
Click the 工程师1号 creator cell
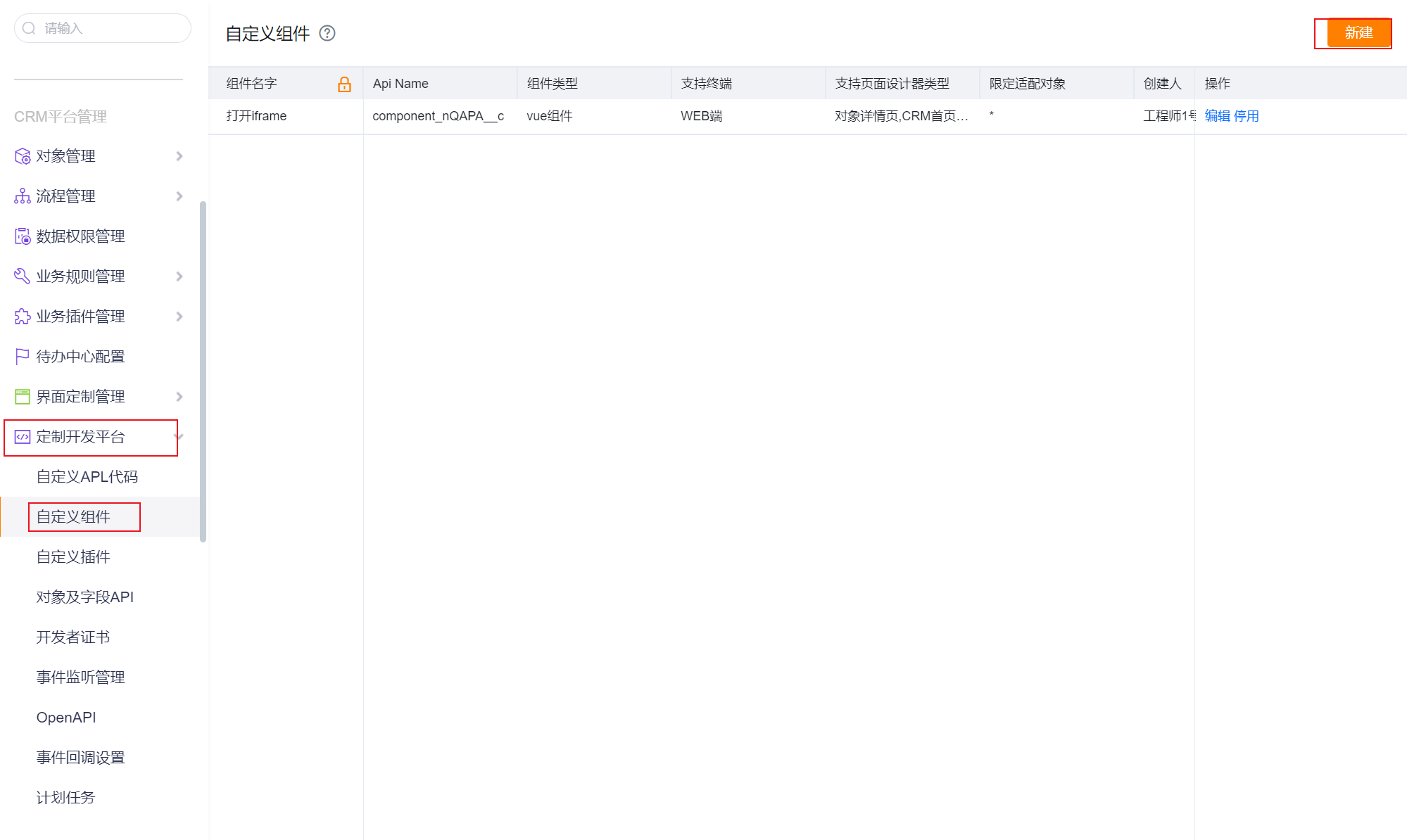click(1169, 116)
